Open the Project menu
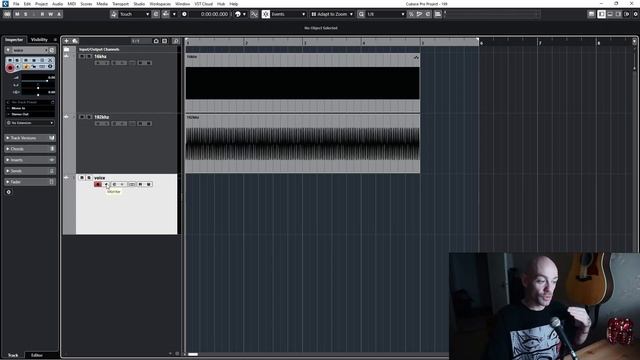This screenshot has width=640, height=360. [41, 4]
